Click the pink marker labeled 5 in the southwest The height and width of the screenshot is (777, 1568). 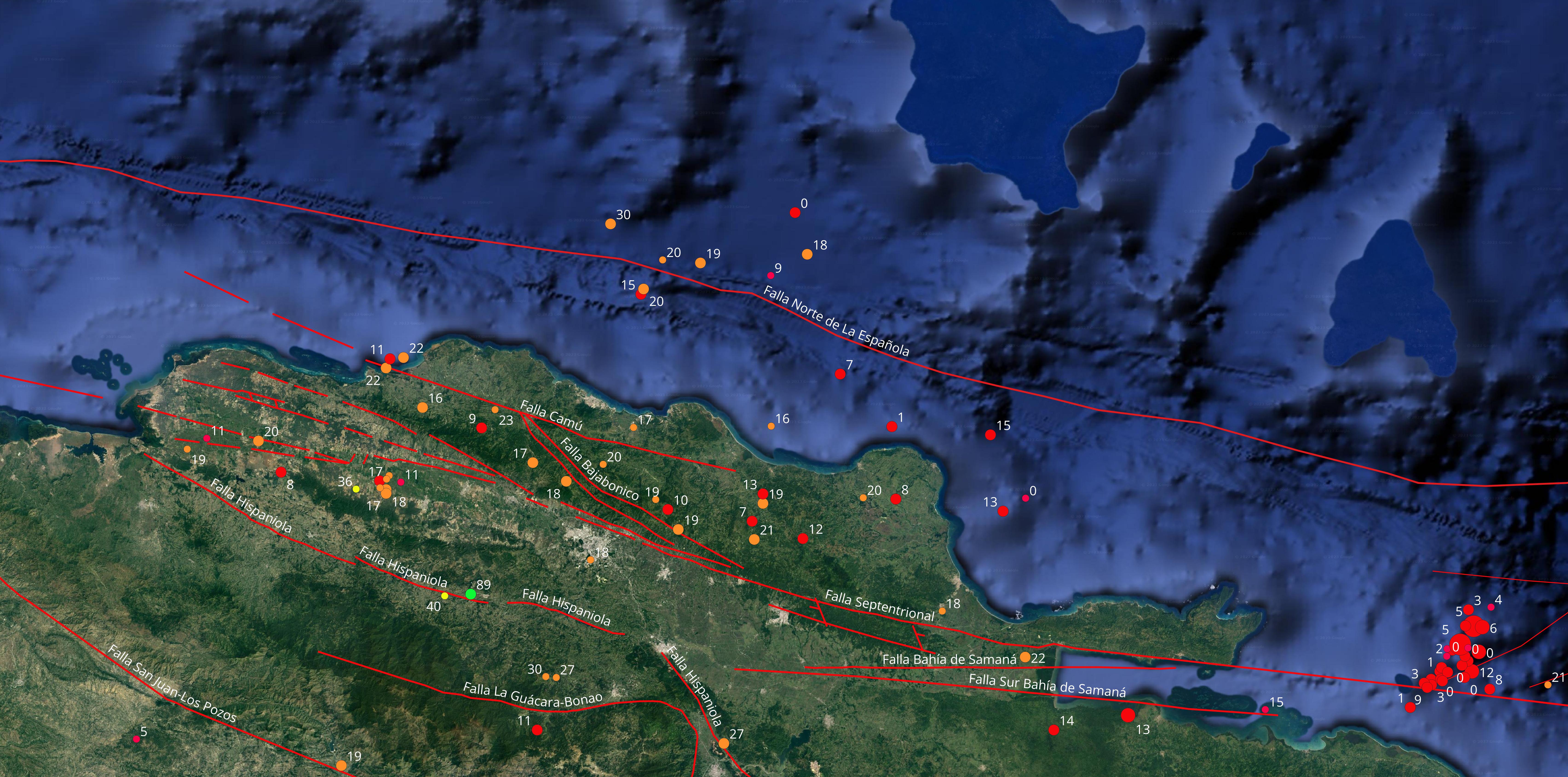[x=136, y=739]
